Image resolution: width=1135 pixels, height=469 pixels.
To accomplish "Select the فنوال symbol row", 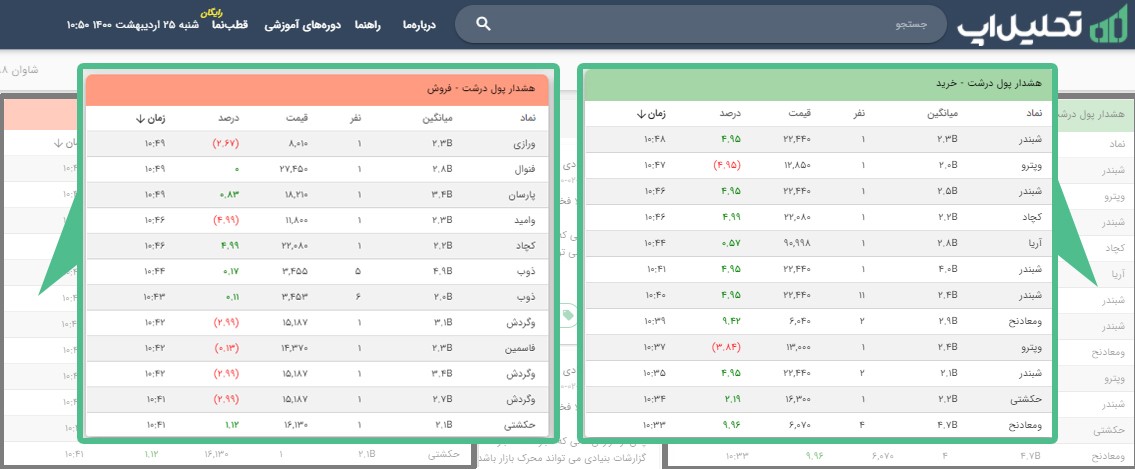I will pyautogui.click(x=317, y=169).
